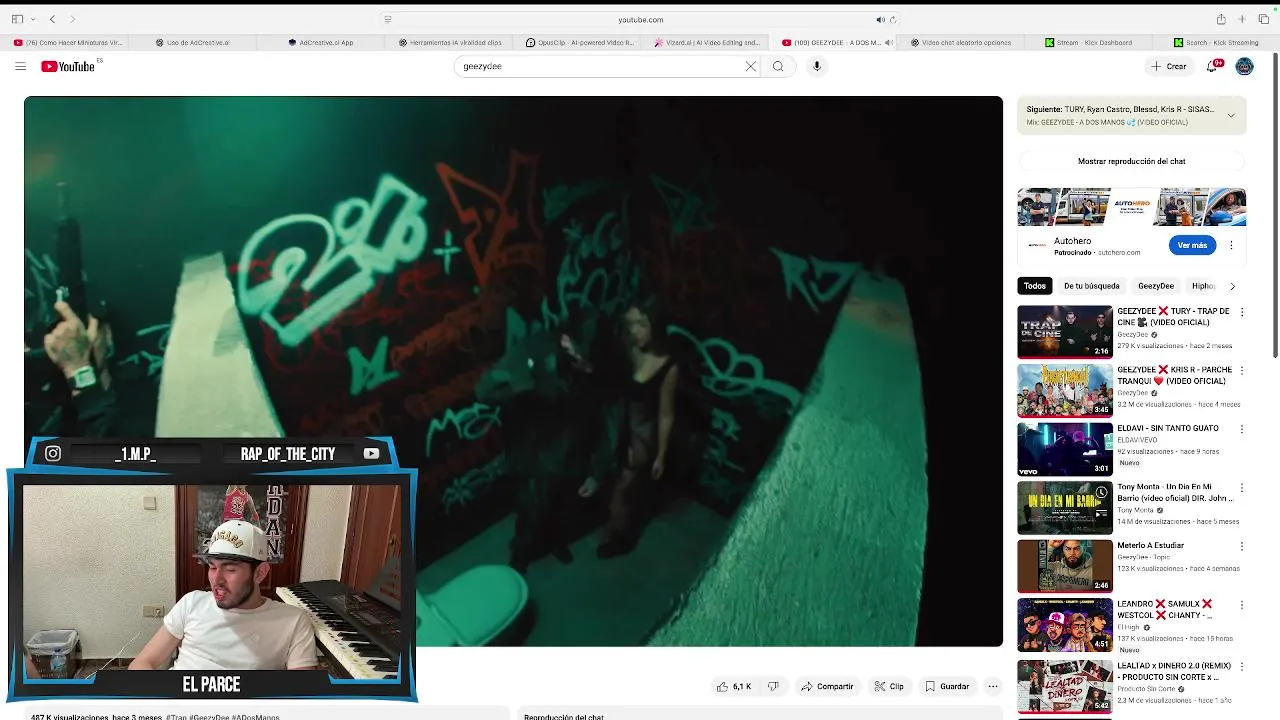The image size is (1280, 720).
Task: Start voice search with the microphone icon
Action: tap(817, 66)
